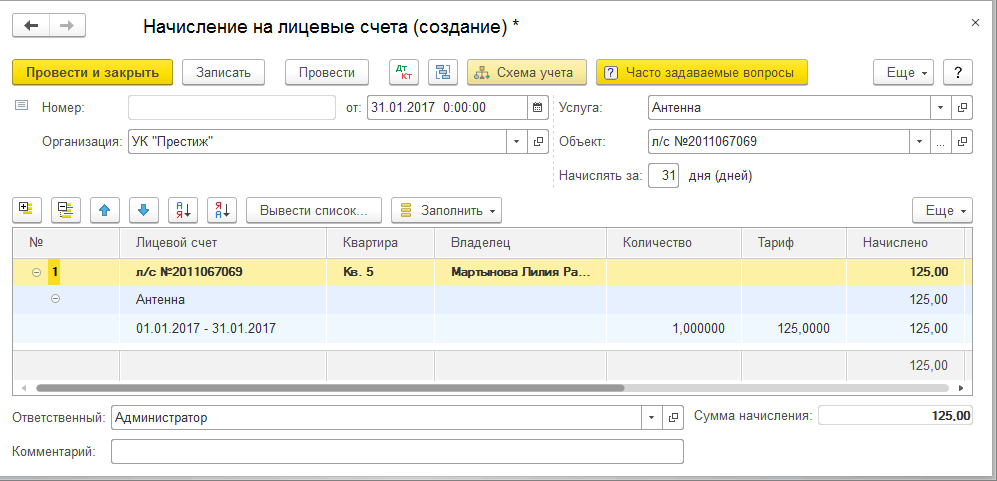
Task: Click the add row icon above table
Action: [x=27, y=210]
